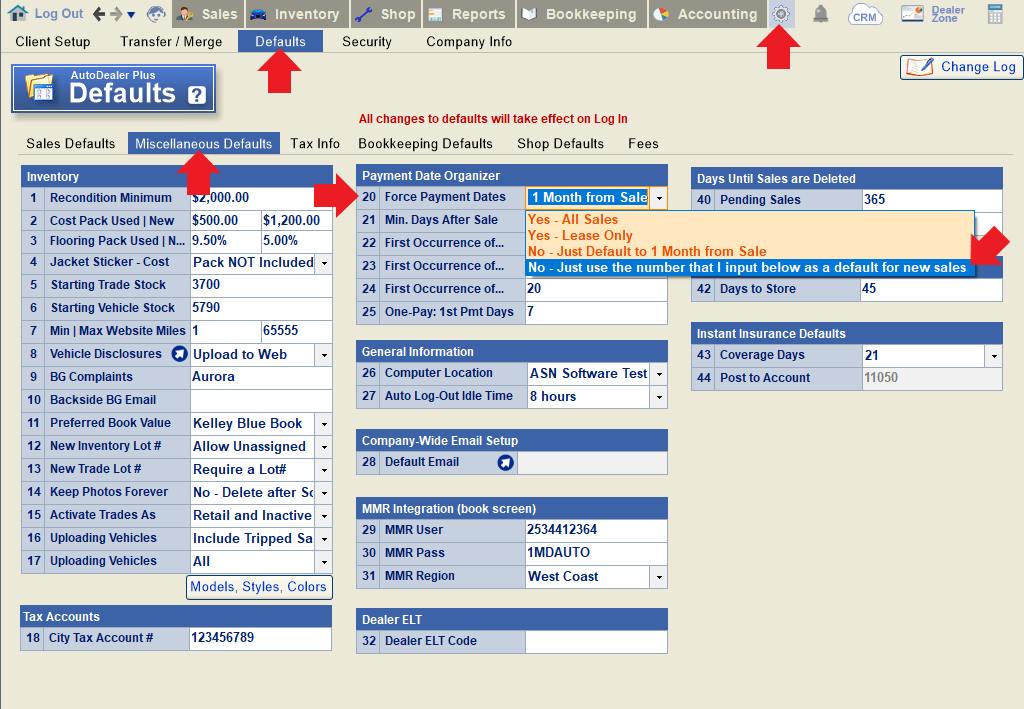Expand New Inventory Lot # dropdown
The height and width of the screenshot is (709, 1024).
324,447
